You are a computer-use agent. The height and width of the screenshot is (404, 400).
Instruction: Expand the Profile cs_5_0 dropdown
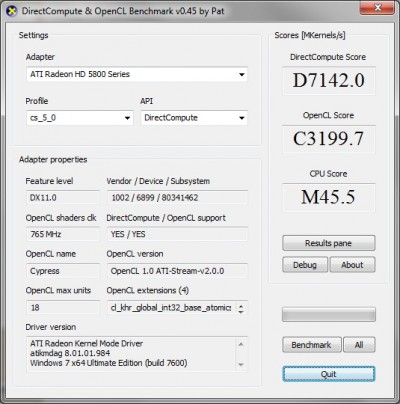pos(80,118)
